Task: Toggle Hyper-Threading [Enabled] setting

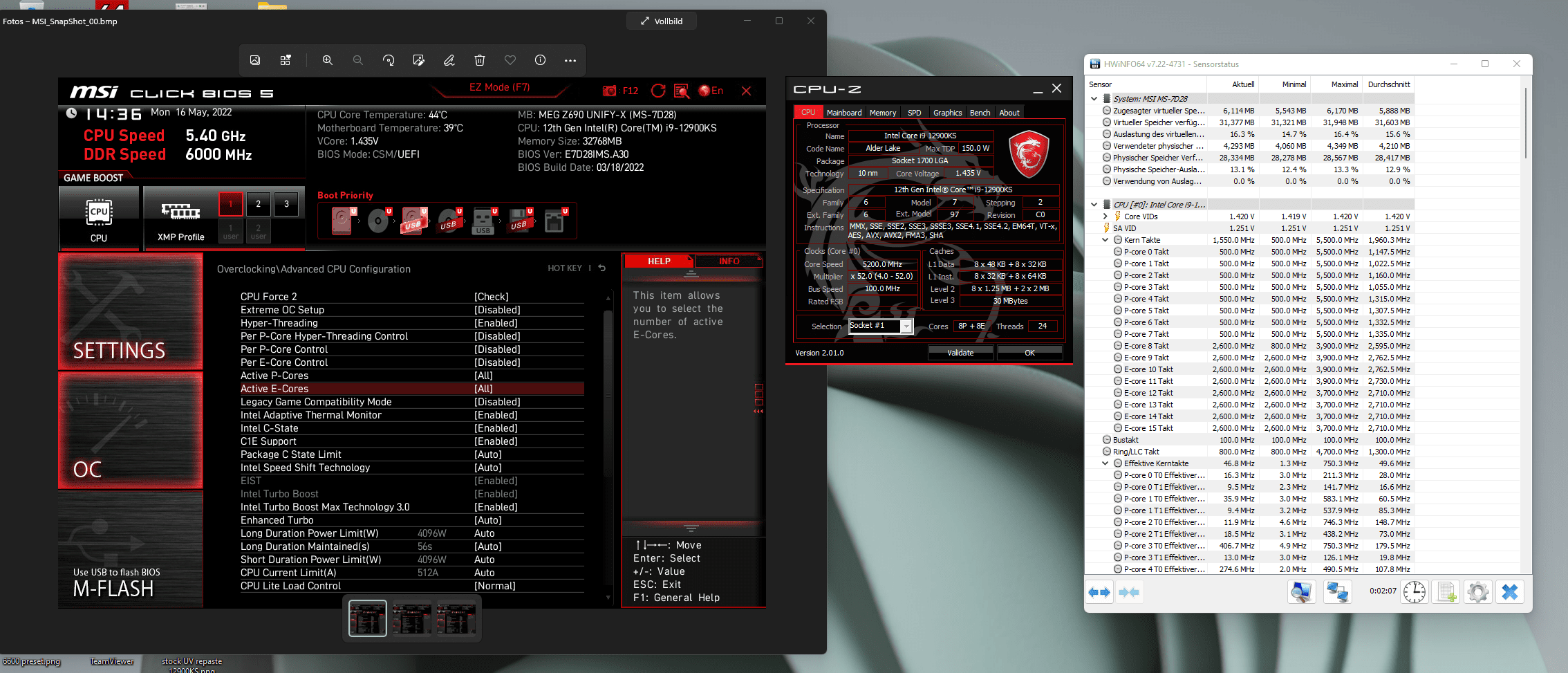Action: point(496,323)
